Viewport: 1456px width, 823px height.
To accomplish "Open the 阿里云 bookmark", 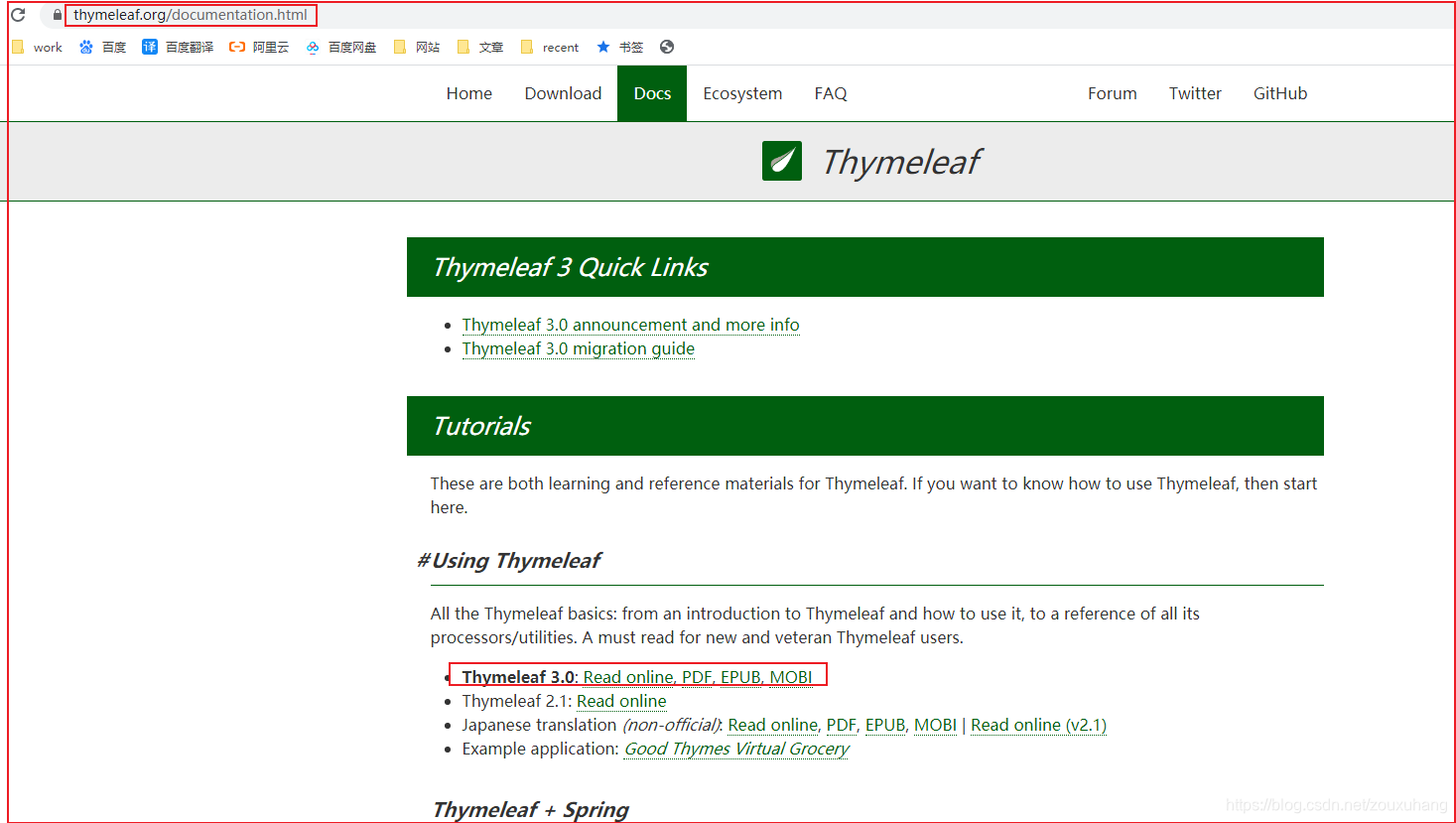I will click(x=259, y=47).
